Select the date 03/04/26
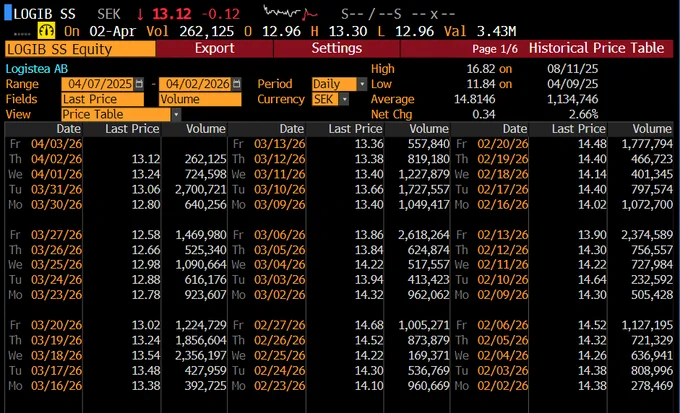The image size is (680, 413). [x=280, y=265]
